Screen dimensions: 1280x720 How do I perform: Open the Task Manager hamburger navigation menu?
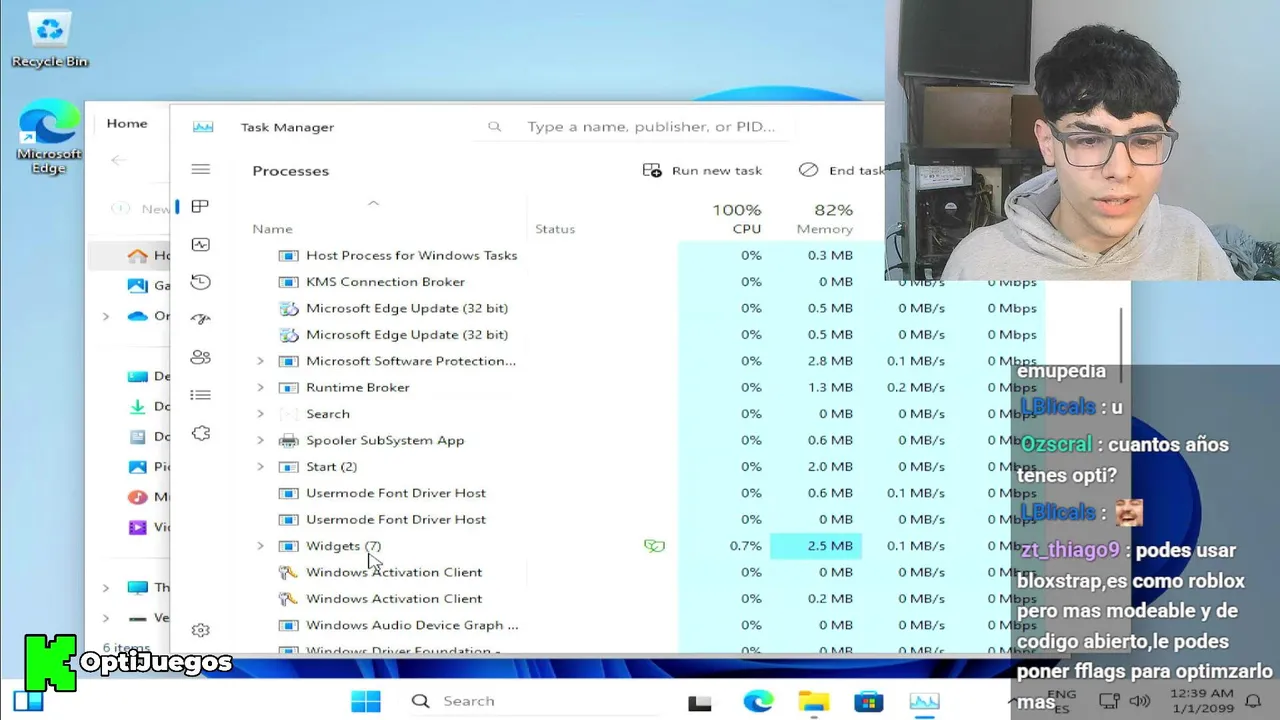click(201, 170)
